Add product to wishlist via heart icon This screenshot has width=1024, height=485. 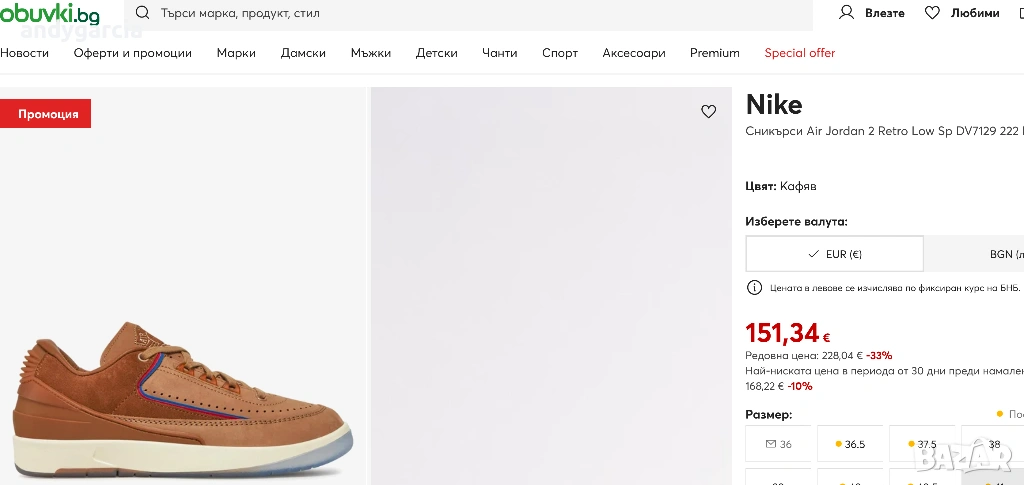[x=709, y=112]
